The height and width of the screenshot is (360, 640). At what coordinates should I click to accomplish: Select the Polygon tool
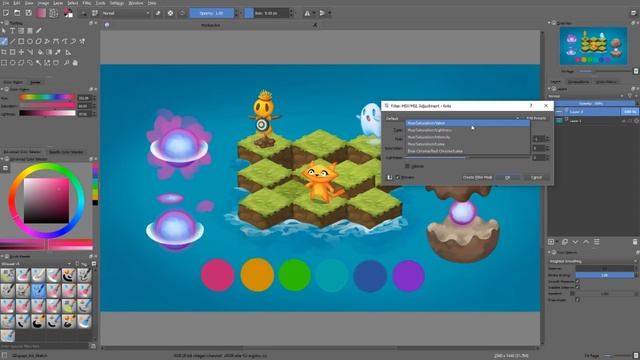point(39,41)
